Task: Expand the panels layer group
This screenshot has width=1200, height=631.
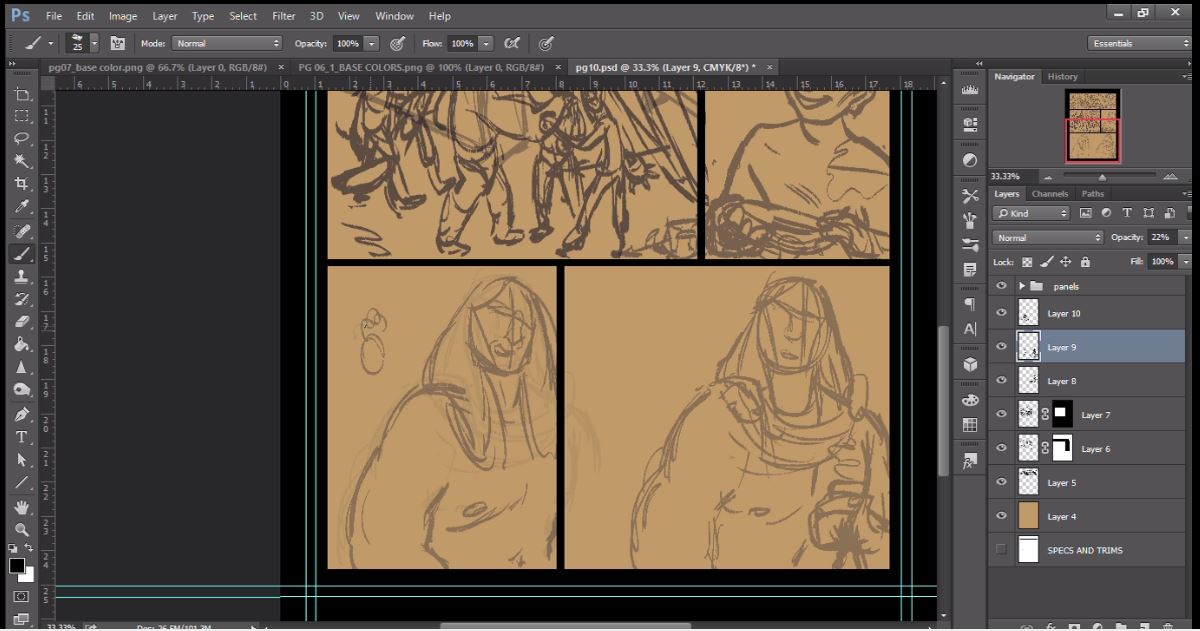Action: pyautogui.click(x=1022, y=286)
